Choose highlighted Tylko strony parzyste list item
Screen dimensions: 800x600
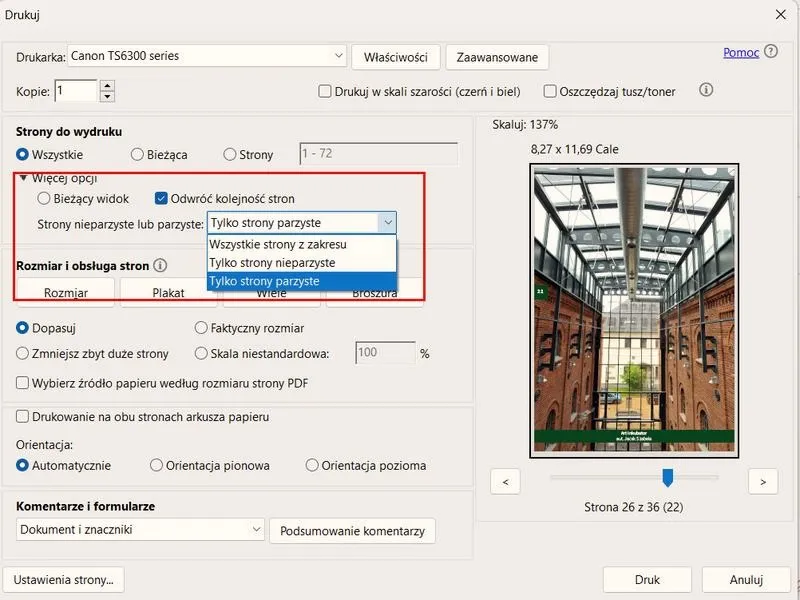pos(302,281)
